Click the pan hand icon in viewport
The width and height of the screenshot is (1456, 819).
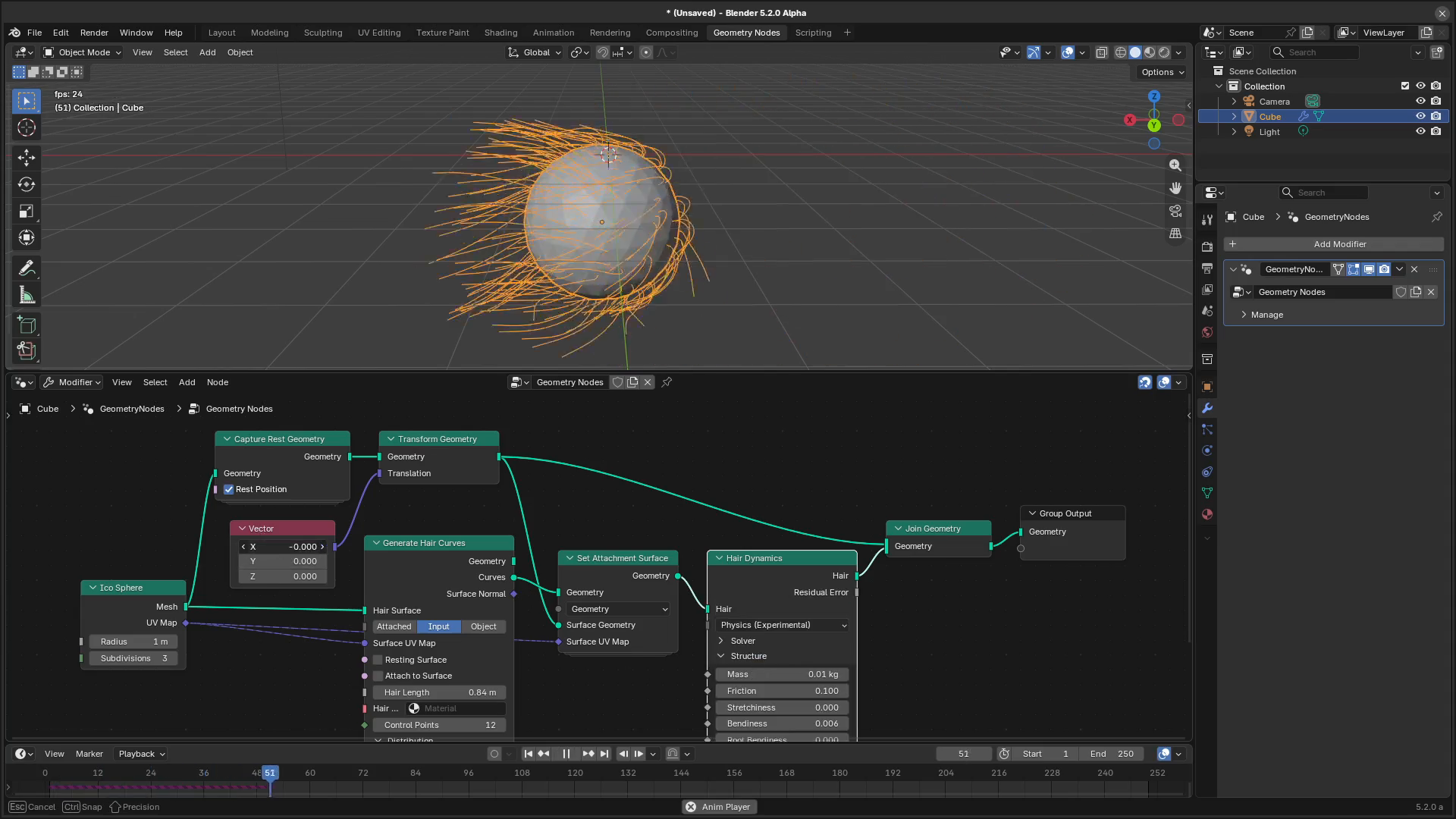tap(1175, 188)
